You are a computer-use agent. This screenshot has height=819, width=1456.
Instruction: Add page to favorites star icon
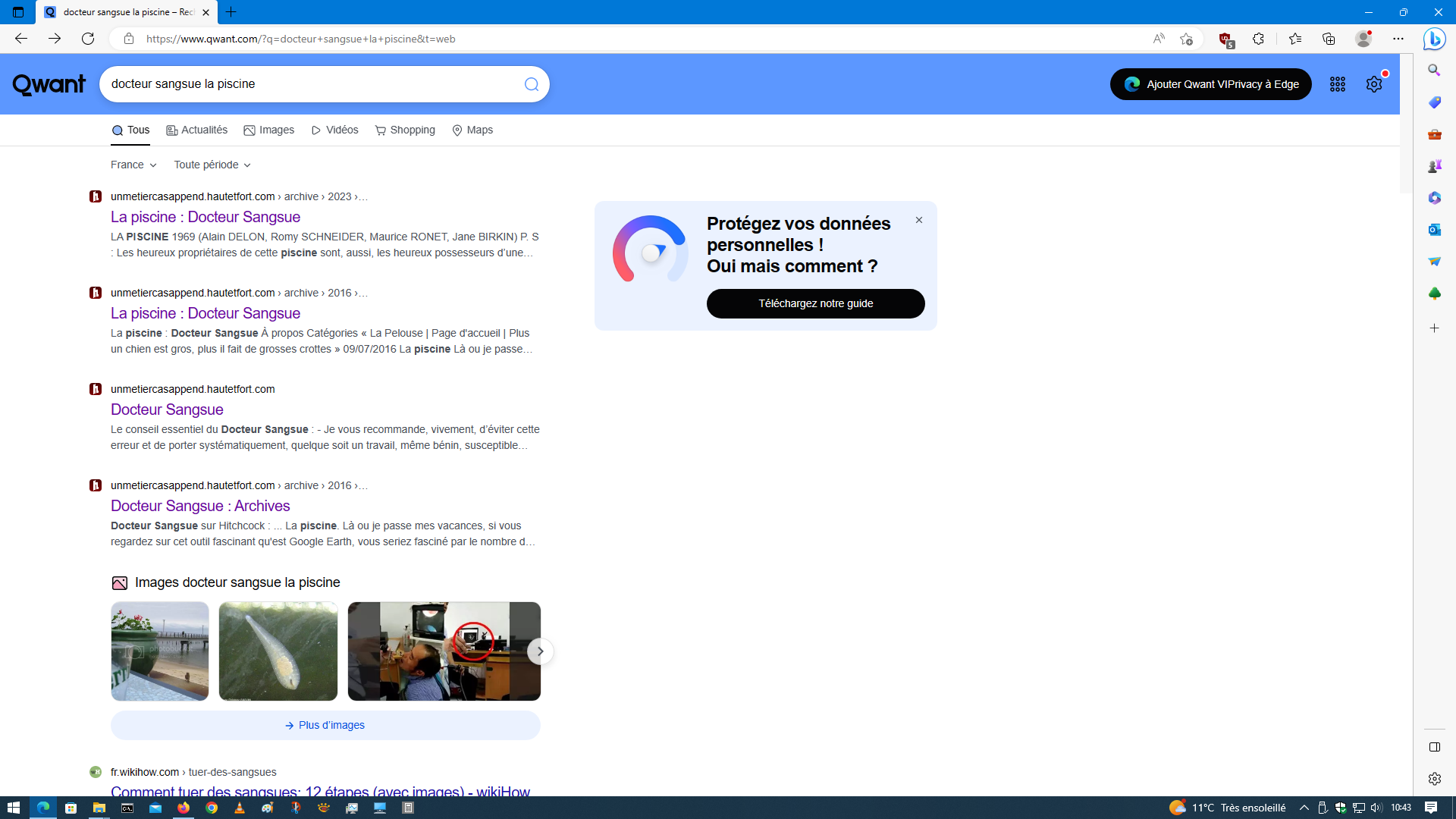[1186, 39]
